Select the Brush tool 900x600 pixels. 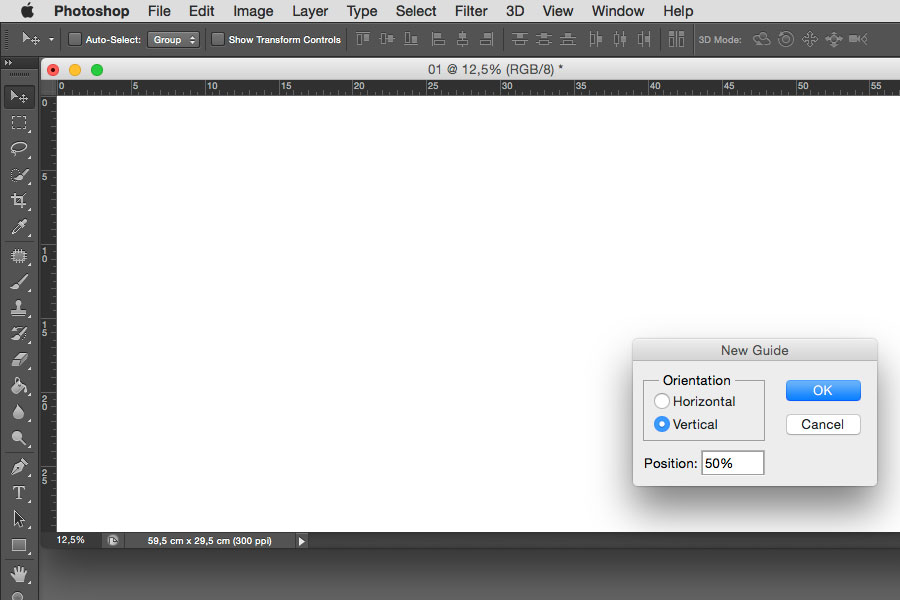(19, 282)
